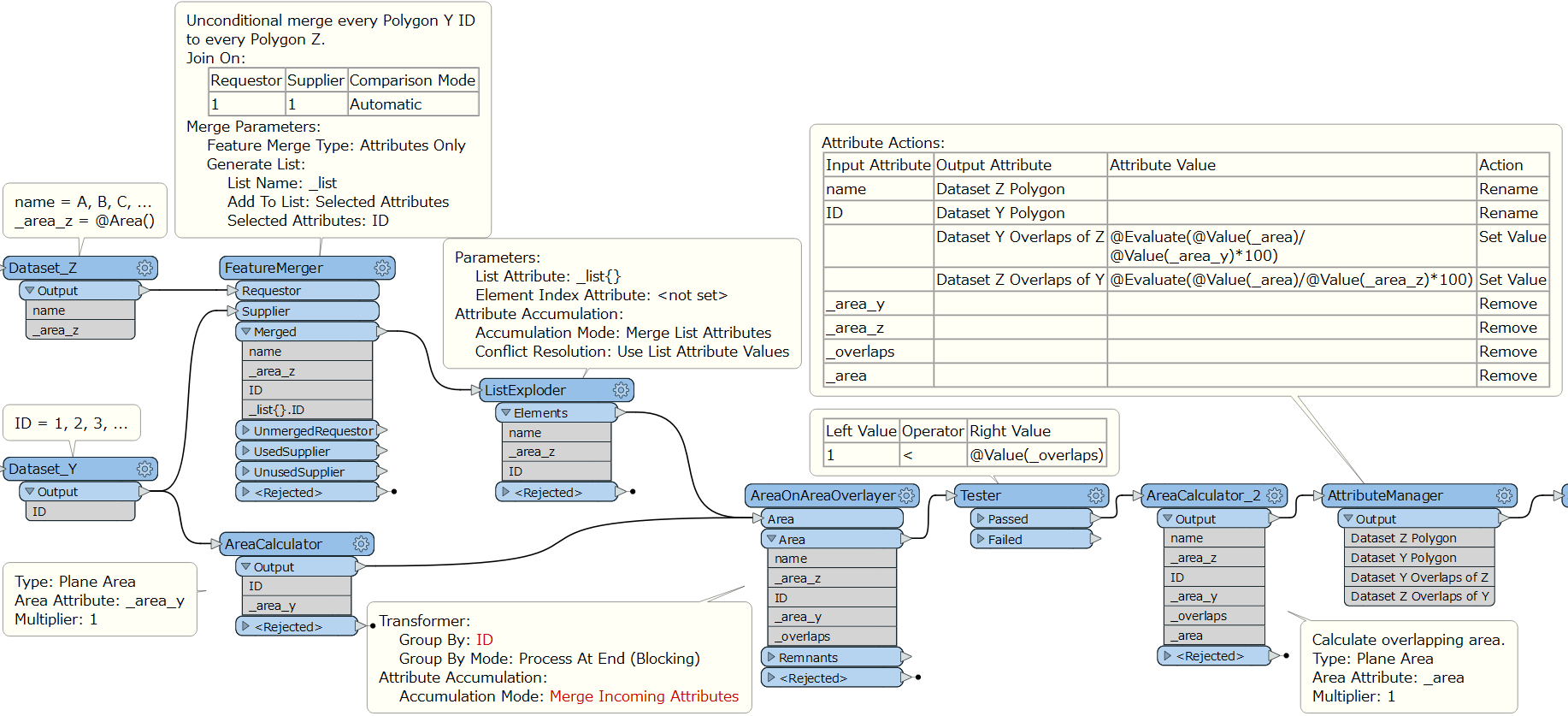Select the Dataset_Z transformer title
Viewport: 1568px width, 716px height.
[x=43, y=268]
